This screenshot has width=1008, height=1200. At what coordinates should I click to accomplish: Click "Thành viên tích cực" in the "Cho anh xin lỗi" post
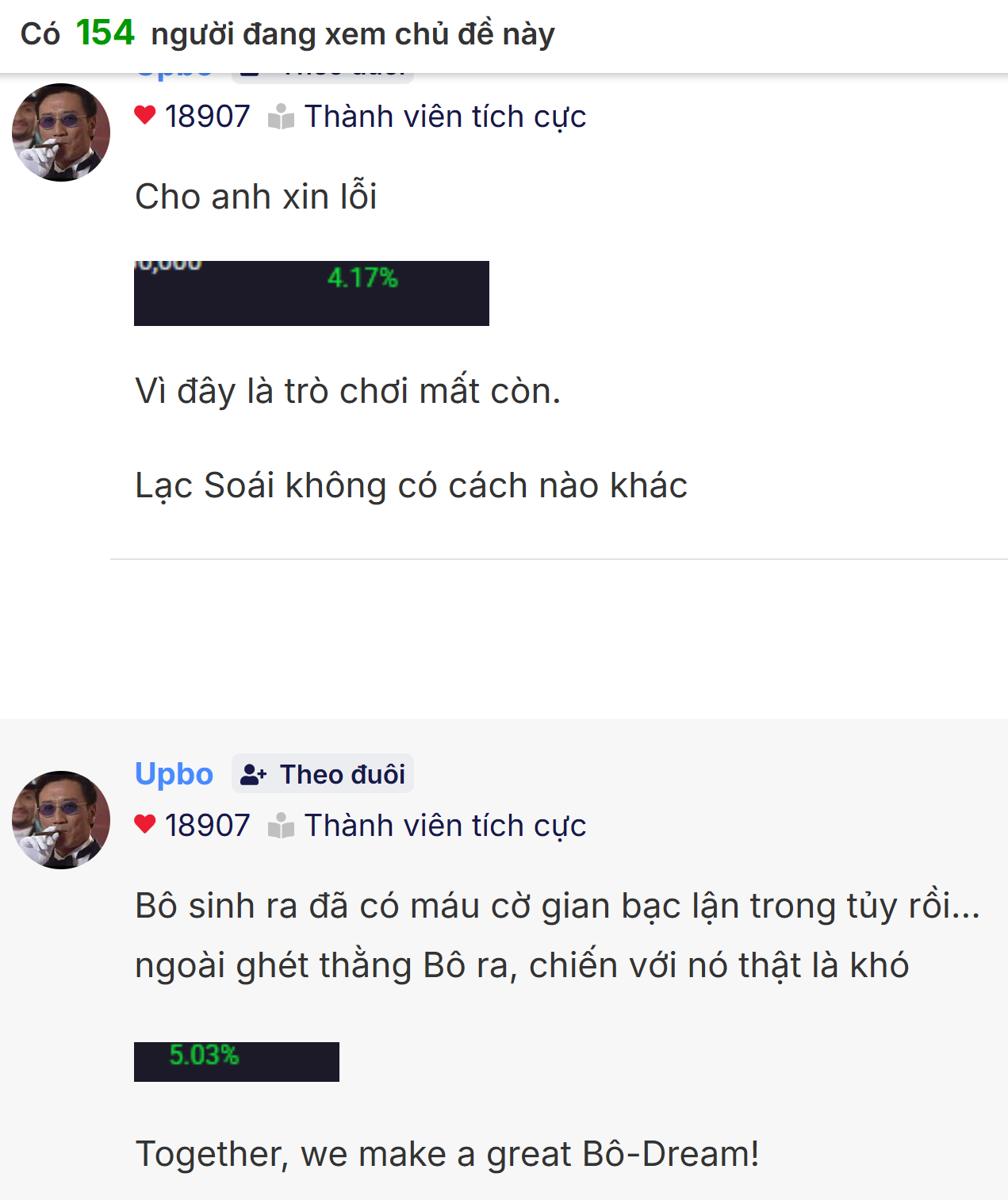coord(445,117)
